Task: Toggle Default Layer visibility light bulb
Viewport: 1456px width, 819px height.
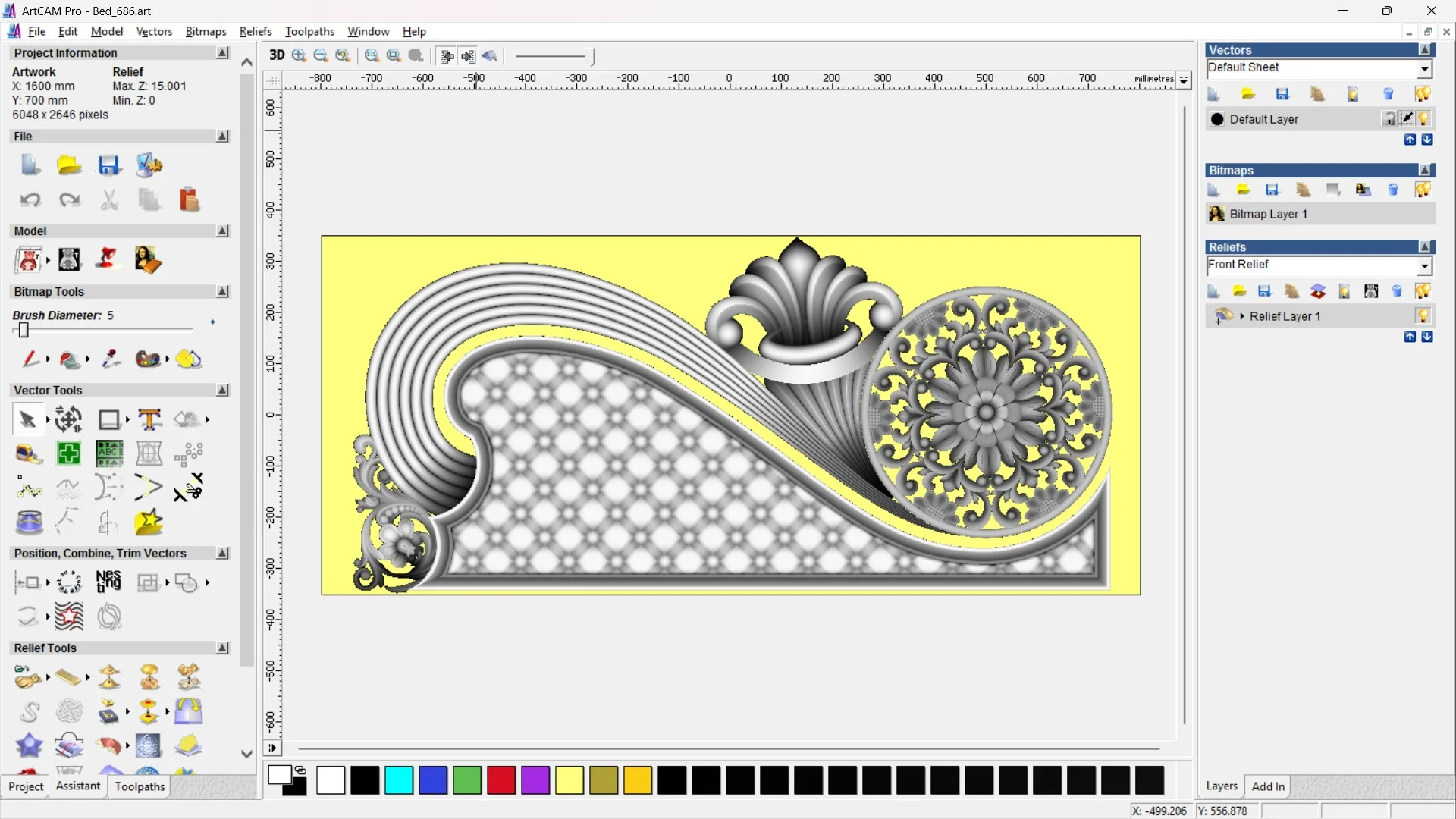Action: coord(1423,119)
